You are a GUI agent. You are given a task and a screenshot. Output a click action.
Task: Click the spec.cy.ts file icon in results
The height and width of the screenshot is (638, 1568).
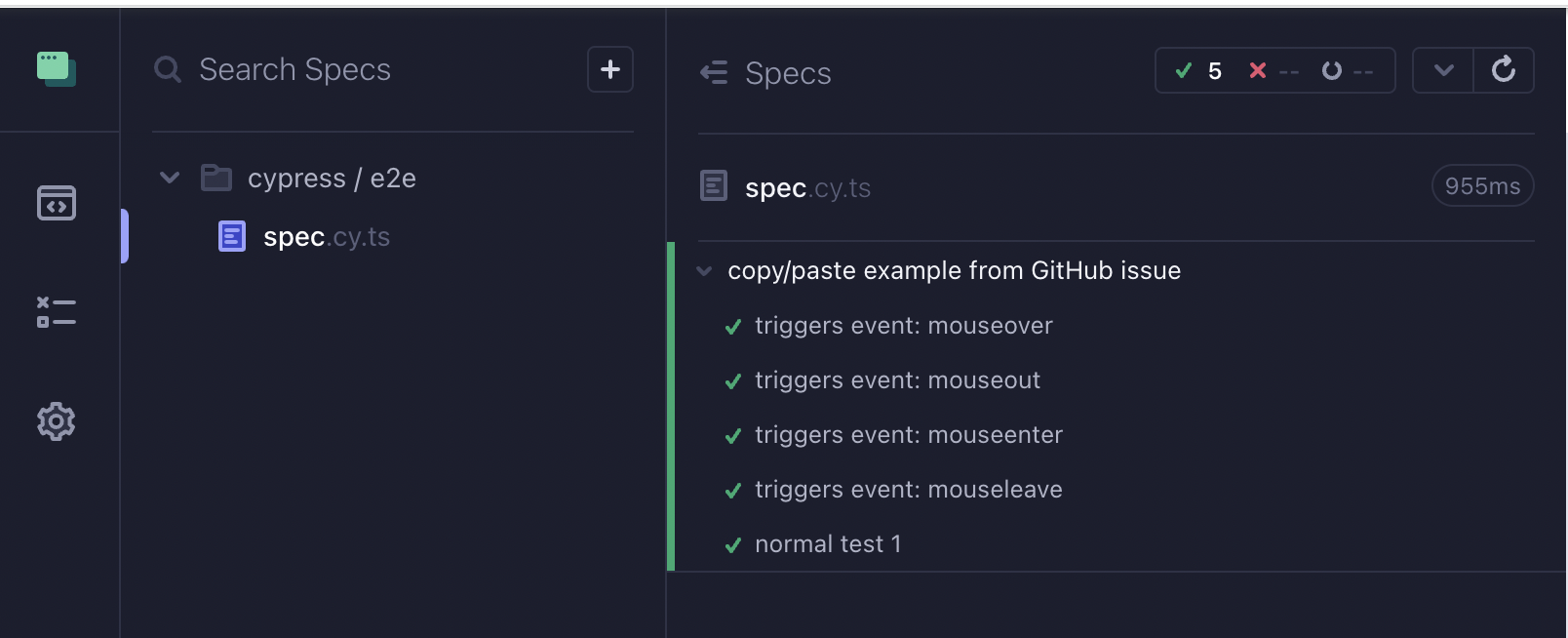coord(714,185)
